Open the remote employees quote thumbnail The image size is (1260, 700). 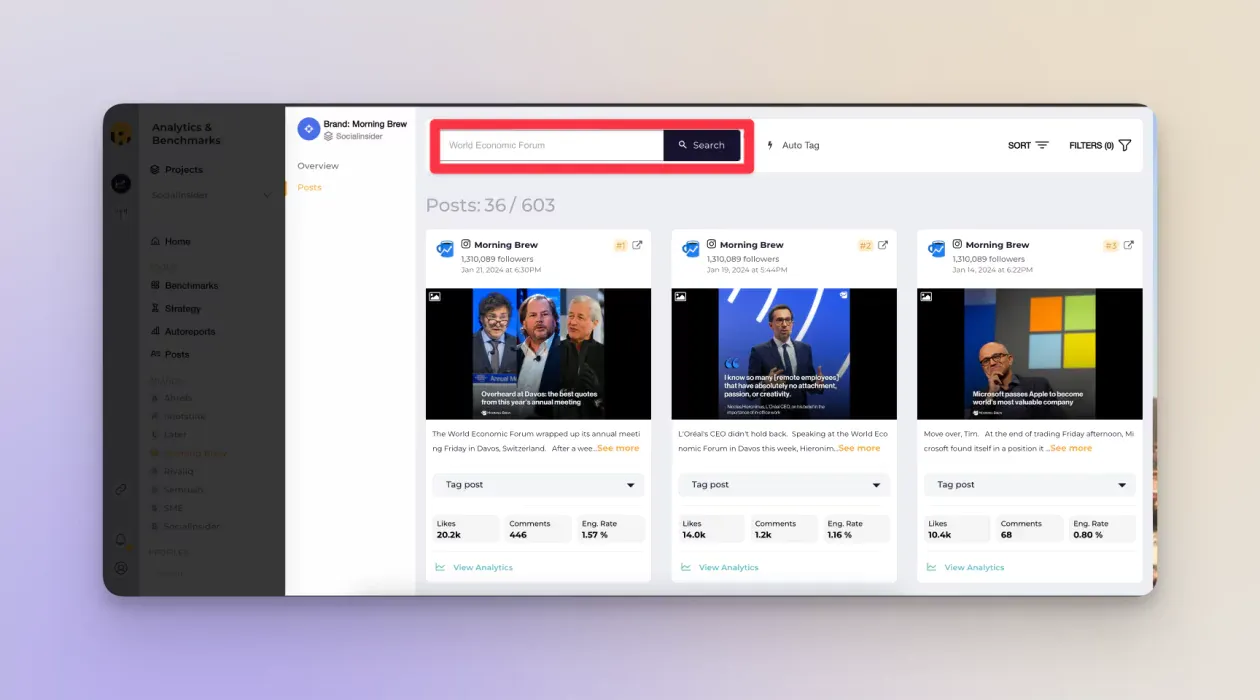coord(784,354)
